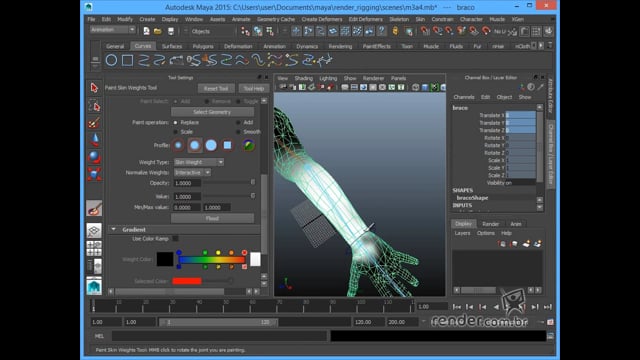This screenshot has height=360, width=640.
Task: Open the Skin menu
Action: (420, 19)
